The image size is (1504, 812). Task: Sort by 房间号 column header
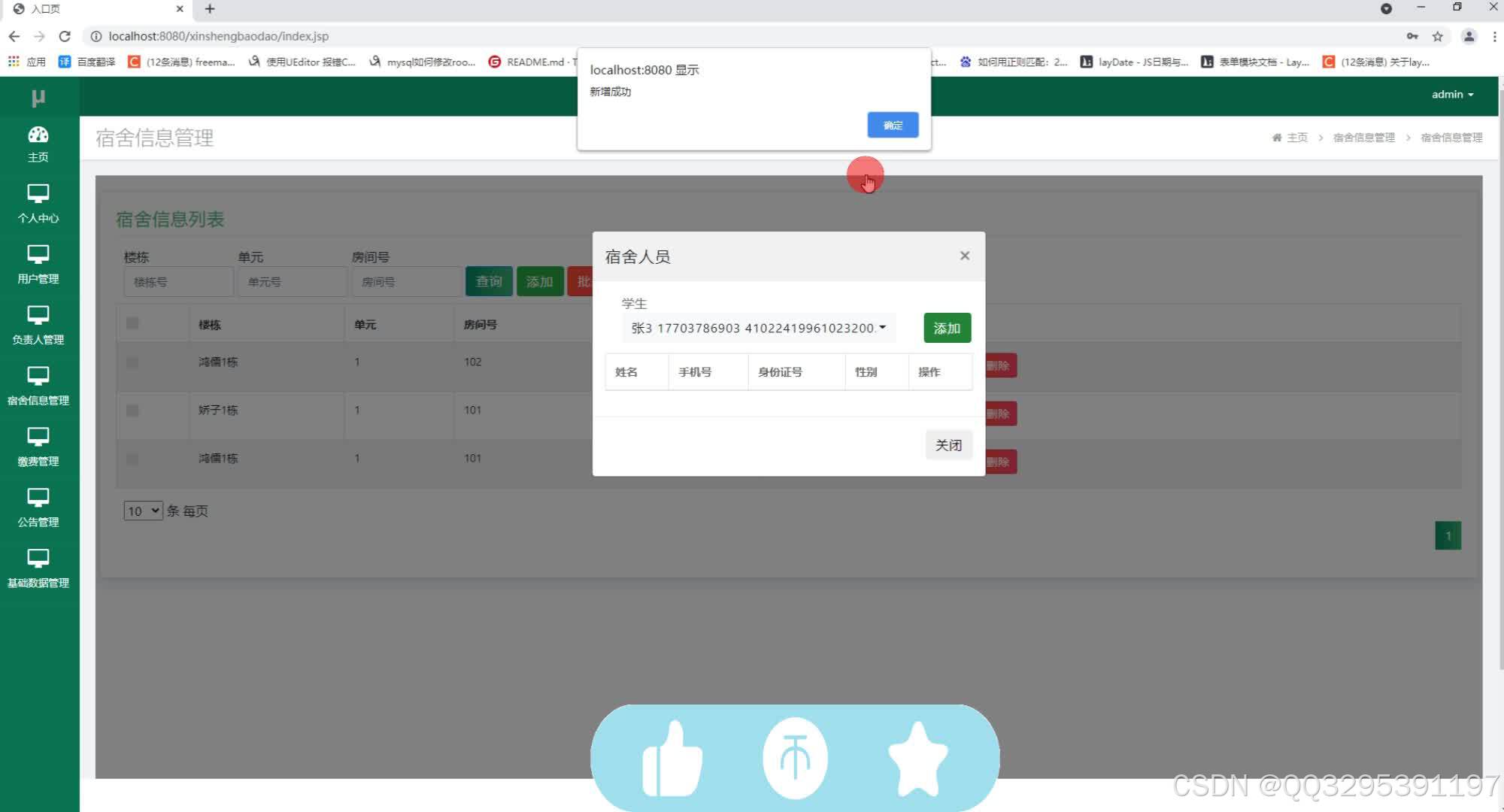[480, 325]
